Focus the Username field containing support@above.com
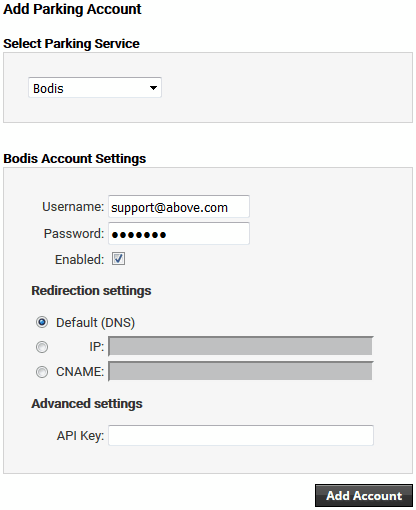 click(179, 207)
